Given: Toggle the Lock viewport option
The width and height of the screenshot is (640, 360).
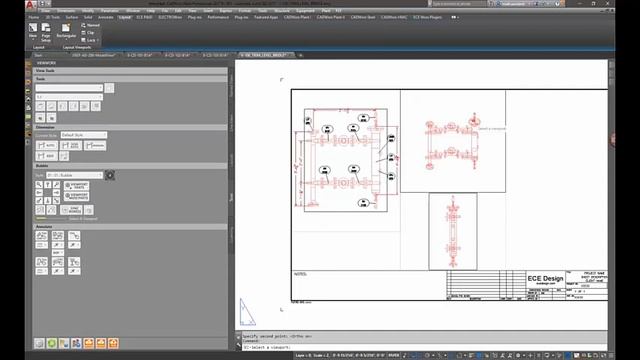Looking at the screenshot, I should [x=89, y=40].
